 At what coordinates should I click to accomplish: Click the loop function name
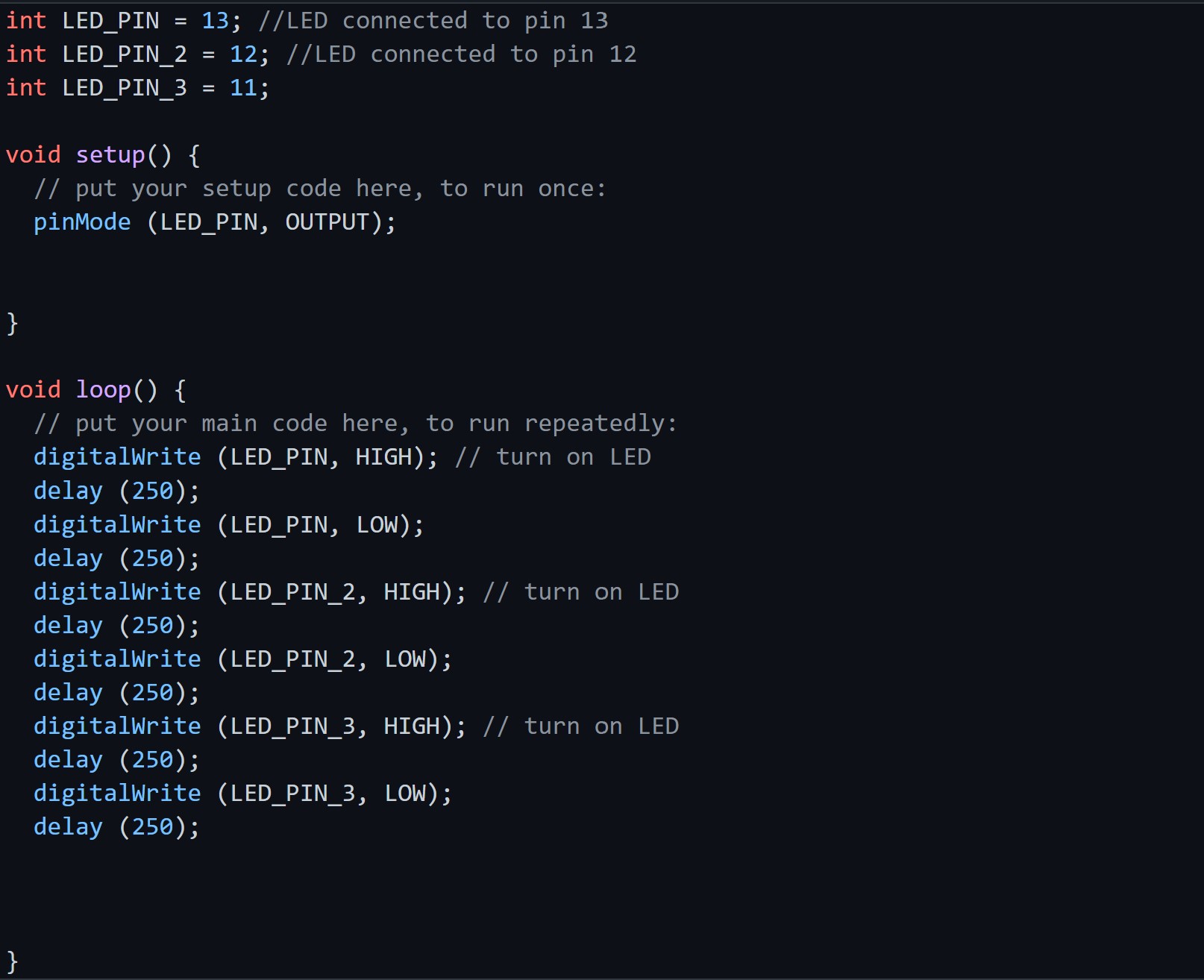tap(104, 390)
